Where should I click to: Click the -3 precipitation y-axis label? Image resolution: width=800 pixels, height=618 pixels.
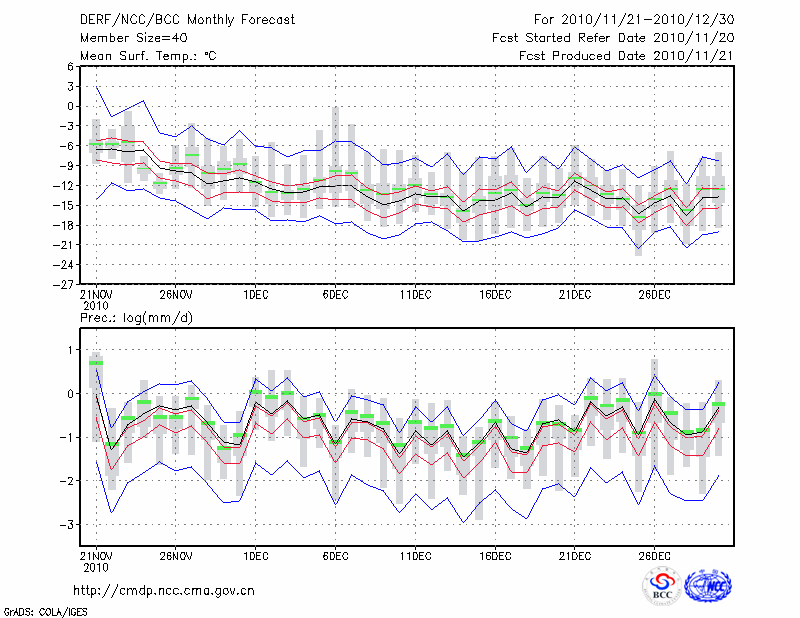click(66, 524)
